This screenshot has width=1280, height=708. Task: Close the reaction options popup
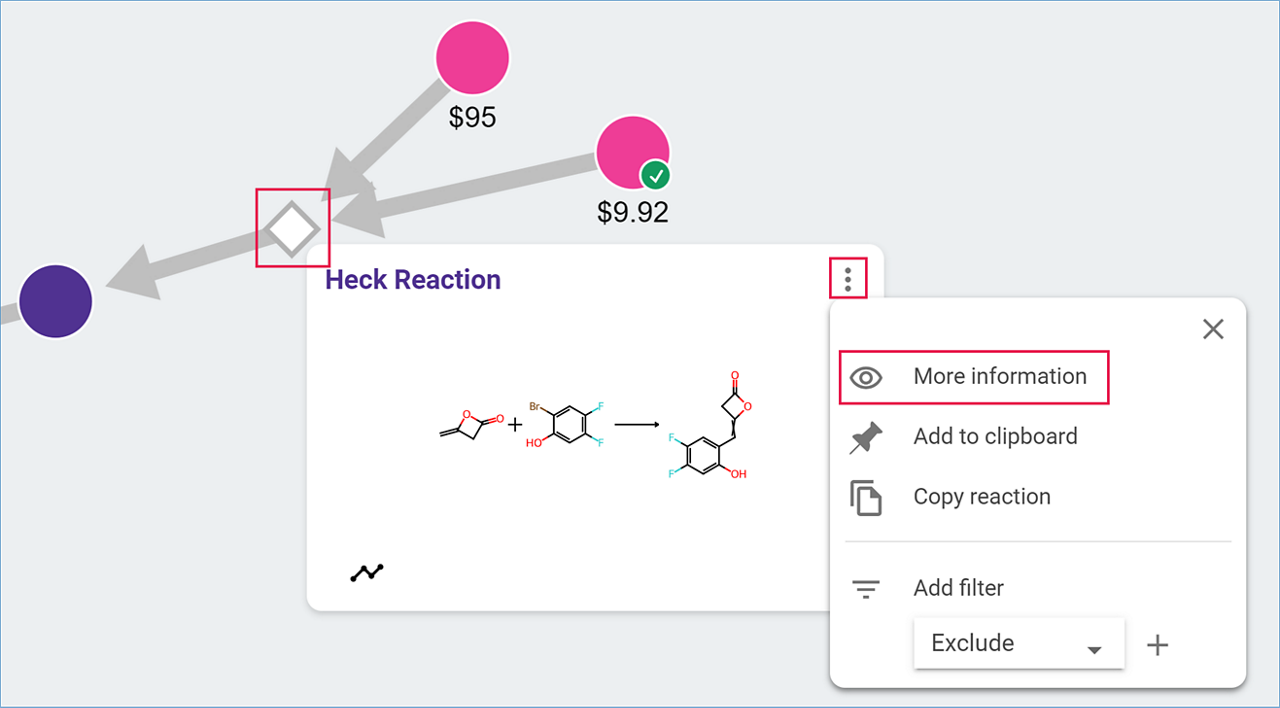tap(1213, 329)
